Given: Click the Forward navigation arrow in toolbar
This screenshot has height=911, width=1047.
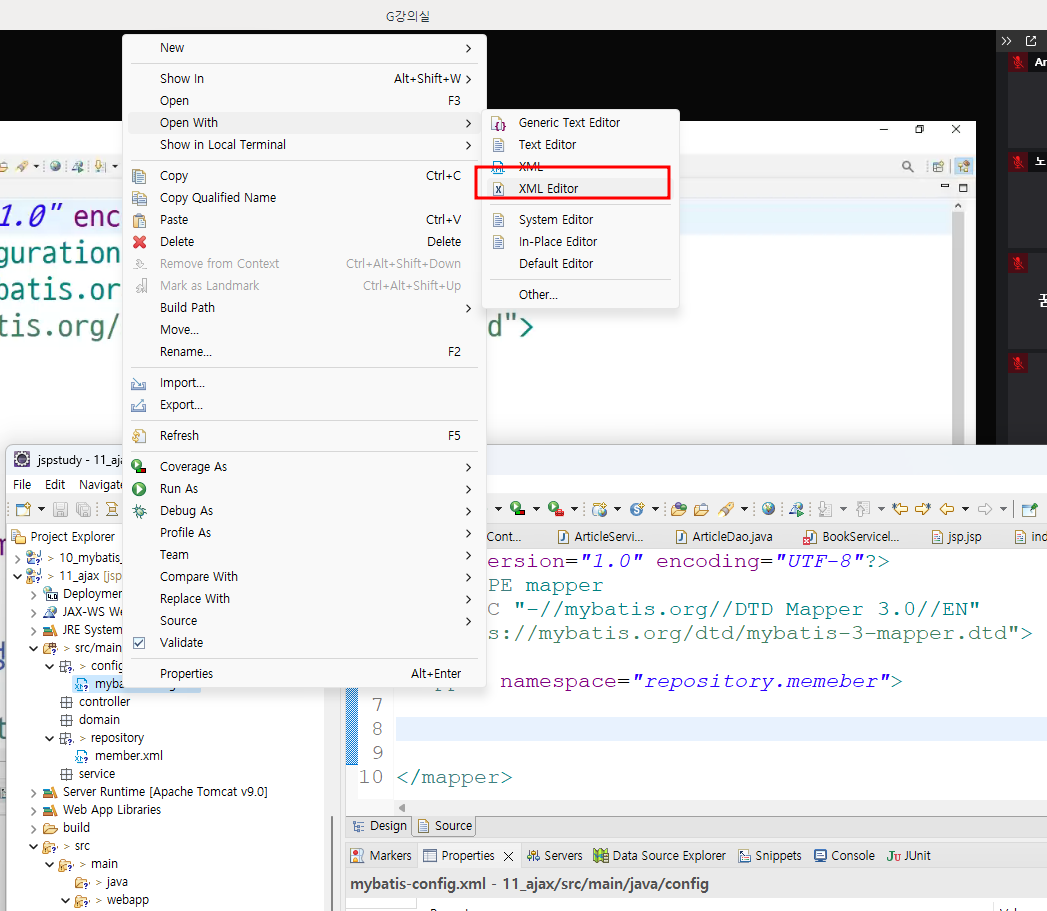Looking at the screenshot, I should click(985, 510).
